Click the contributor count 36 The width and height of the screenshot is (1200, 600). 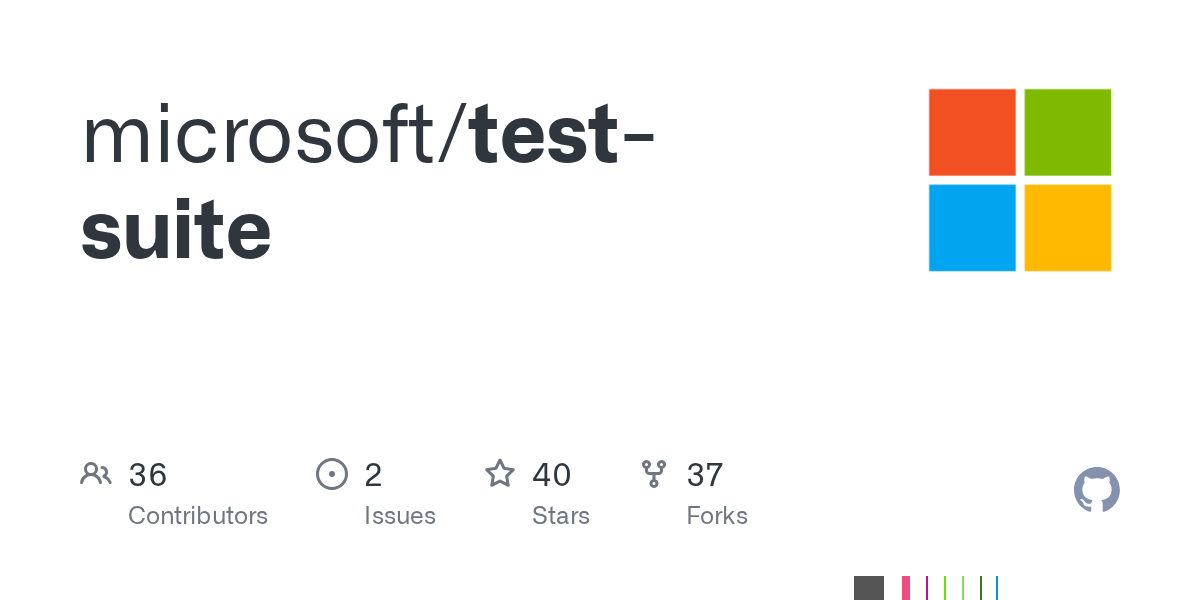[148, 475]
